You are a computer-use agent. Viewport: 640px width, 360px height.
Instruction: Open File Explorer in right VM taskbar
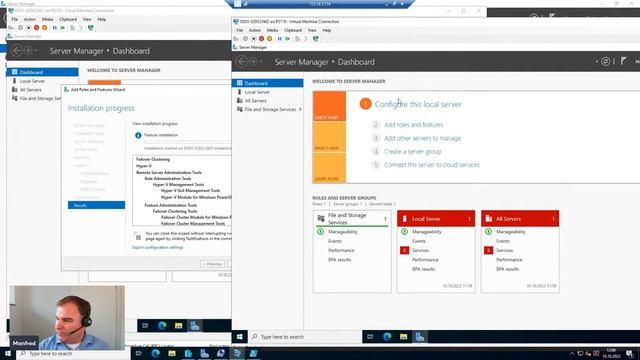[404, 337]
